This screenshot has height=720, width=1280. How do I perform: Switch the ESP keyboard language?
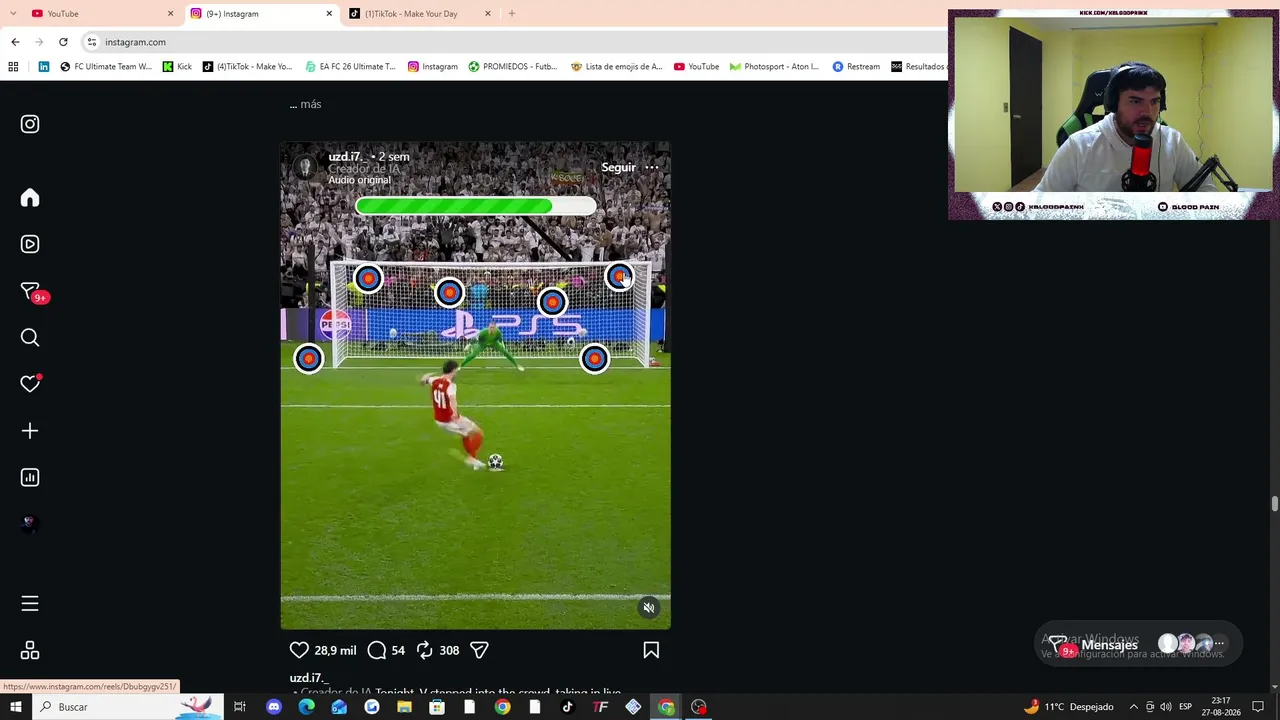click(1185, 707)
